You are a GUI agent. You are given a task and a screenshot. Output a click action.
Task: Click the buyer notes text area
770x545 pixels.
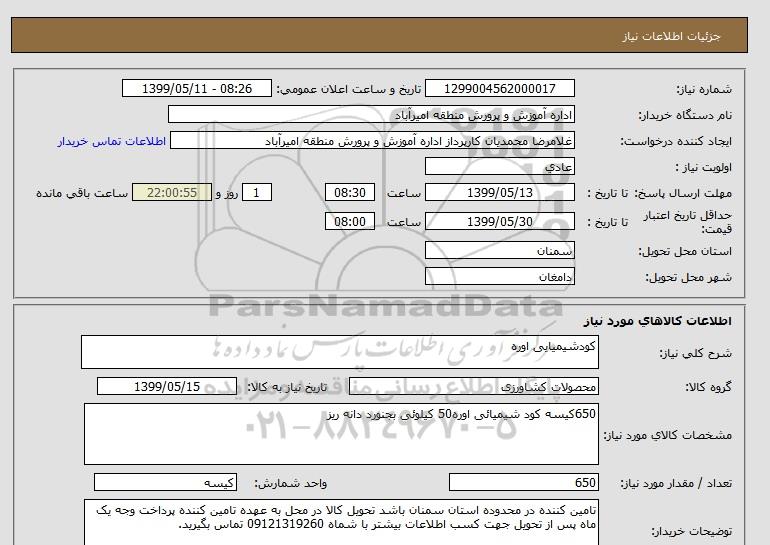pyautogui.click(x=341, y=522)
